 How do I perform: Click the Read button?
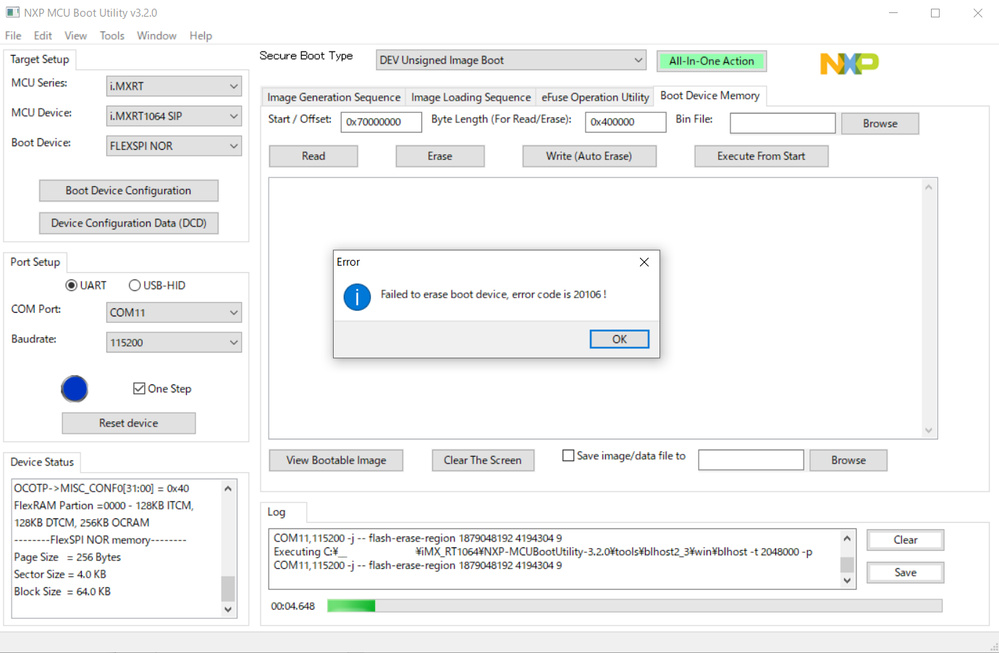click(x=313, y=156)
